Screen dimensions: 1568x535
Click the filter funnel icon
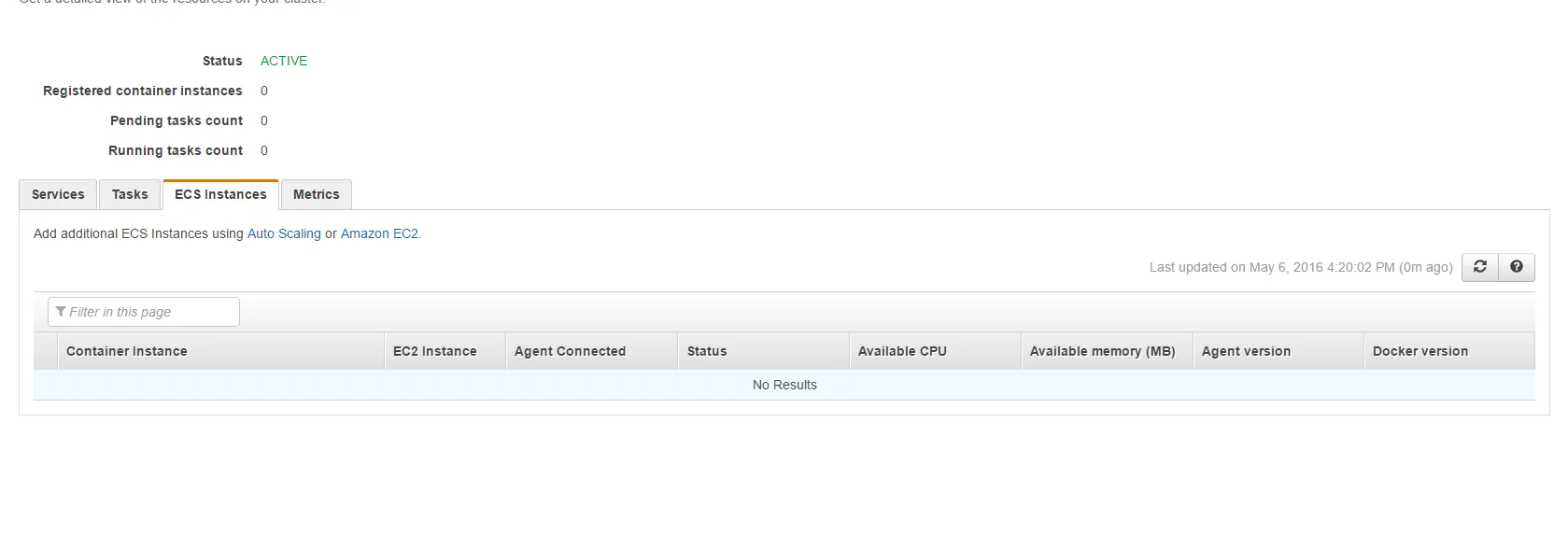point(61,312)
